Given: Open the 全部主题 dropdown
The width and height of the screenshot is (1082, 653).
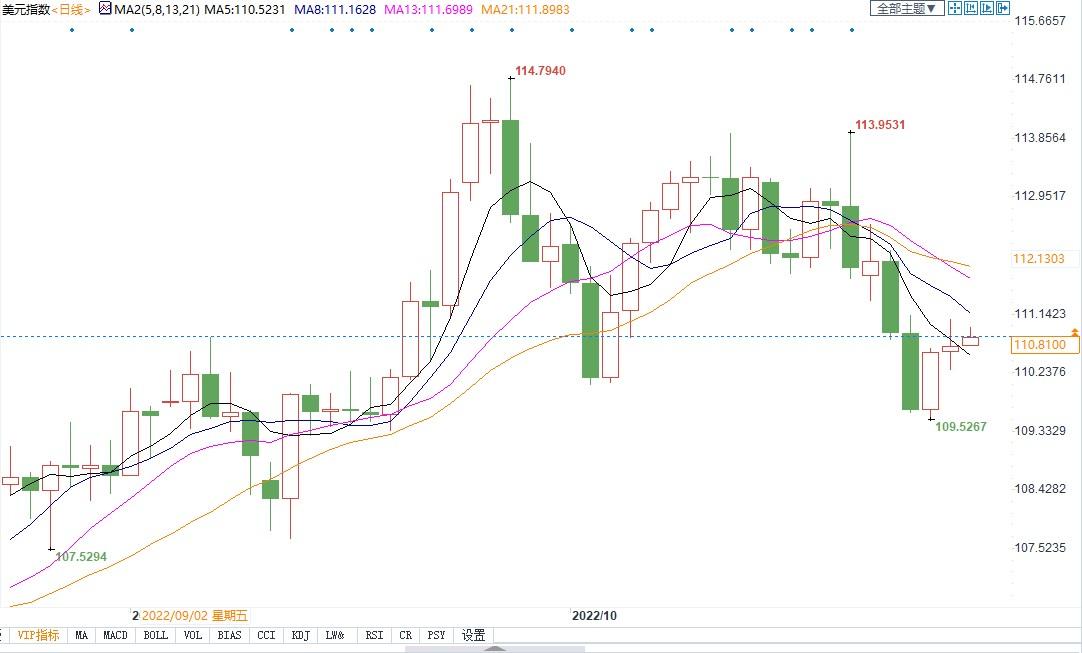Looking at the screenshot, I should tap(907, 9).
